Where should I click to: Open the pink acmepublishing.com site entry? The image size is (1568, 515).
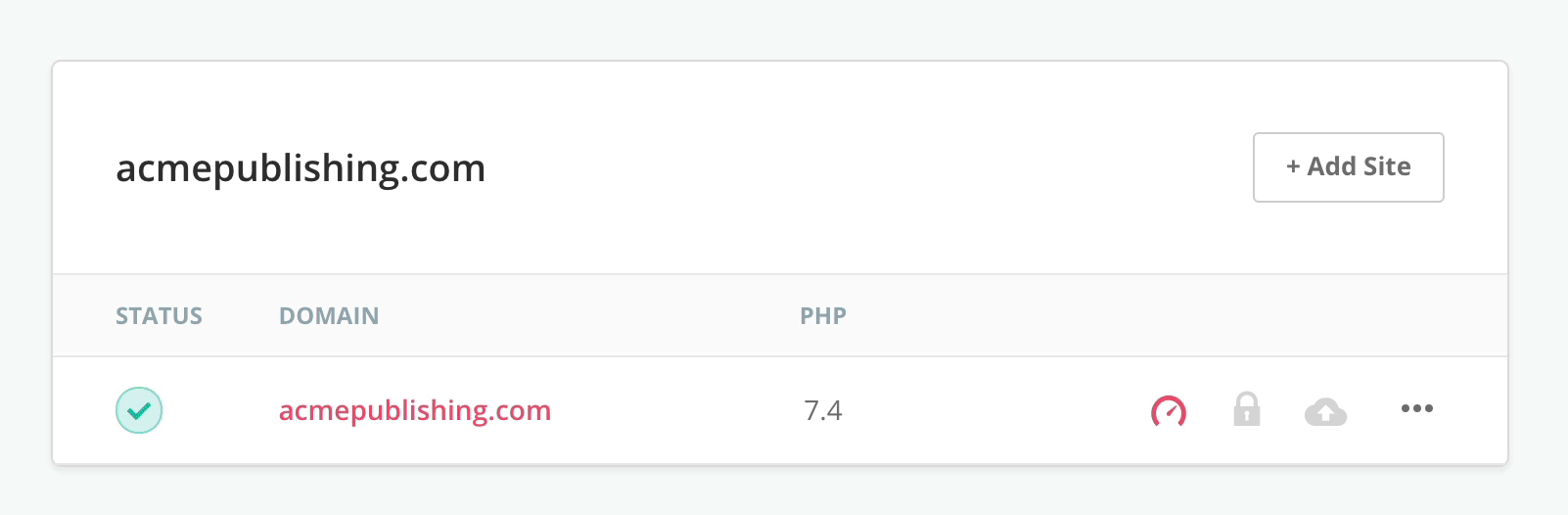pyautogui.click(x=415, y=410)
